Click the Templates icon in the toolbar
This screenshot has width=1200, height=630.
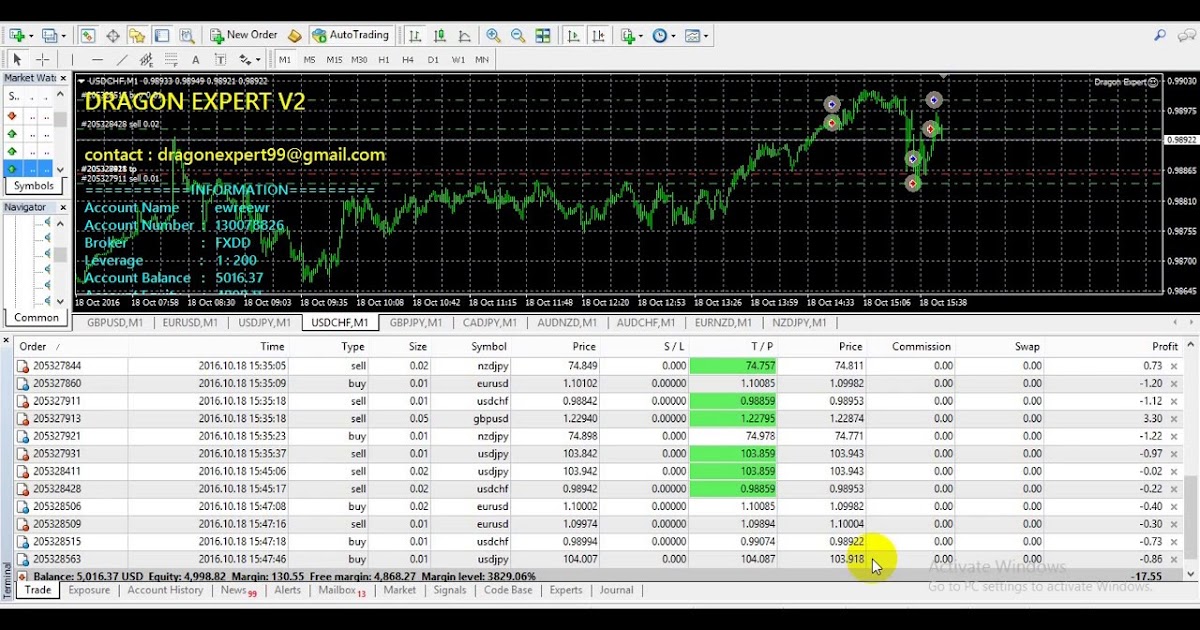tap(693, 35)
